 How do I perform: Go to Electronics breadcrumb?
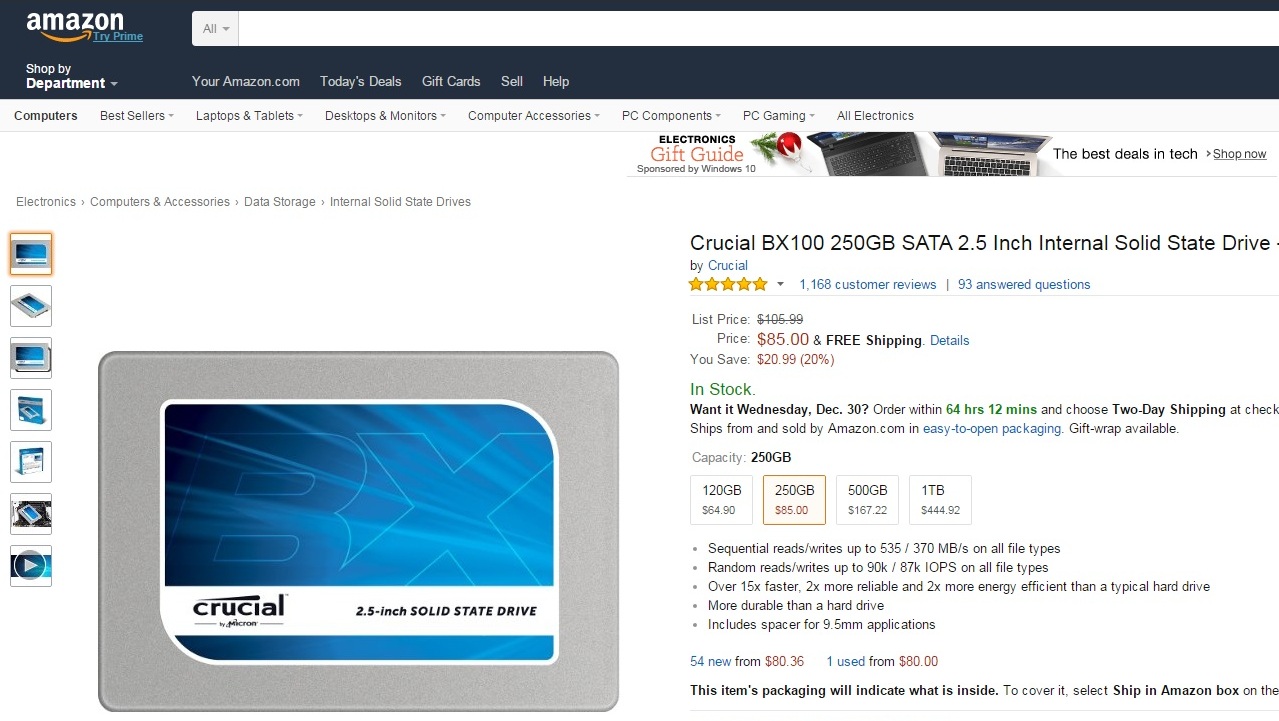pyautogui.click(x=46, y=202)
